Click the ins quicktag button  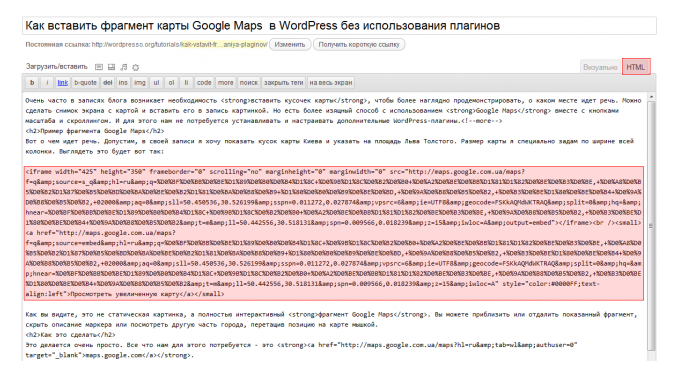point(123,82)
